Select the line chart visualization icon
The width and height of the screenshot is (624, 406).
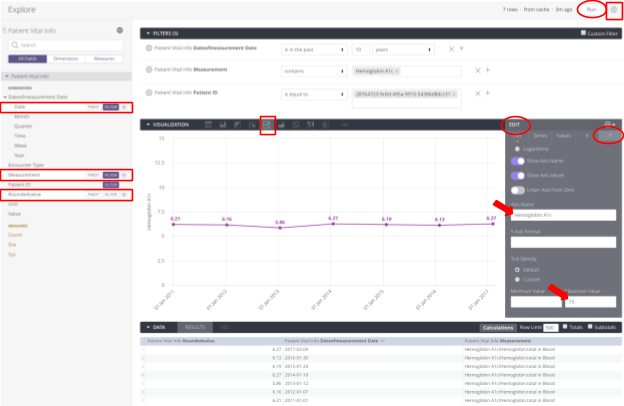point(267,125)
